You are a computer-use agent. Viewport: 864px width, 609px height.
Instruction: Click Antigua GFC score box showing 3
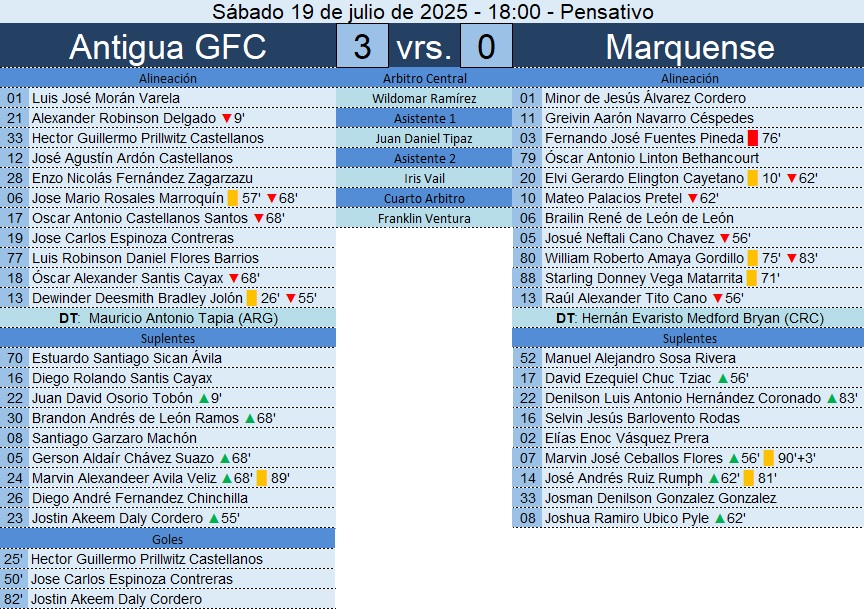[362, 47]
